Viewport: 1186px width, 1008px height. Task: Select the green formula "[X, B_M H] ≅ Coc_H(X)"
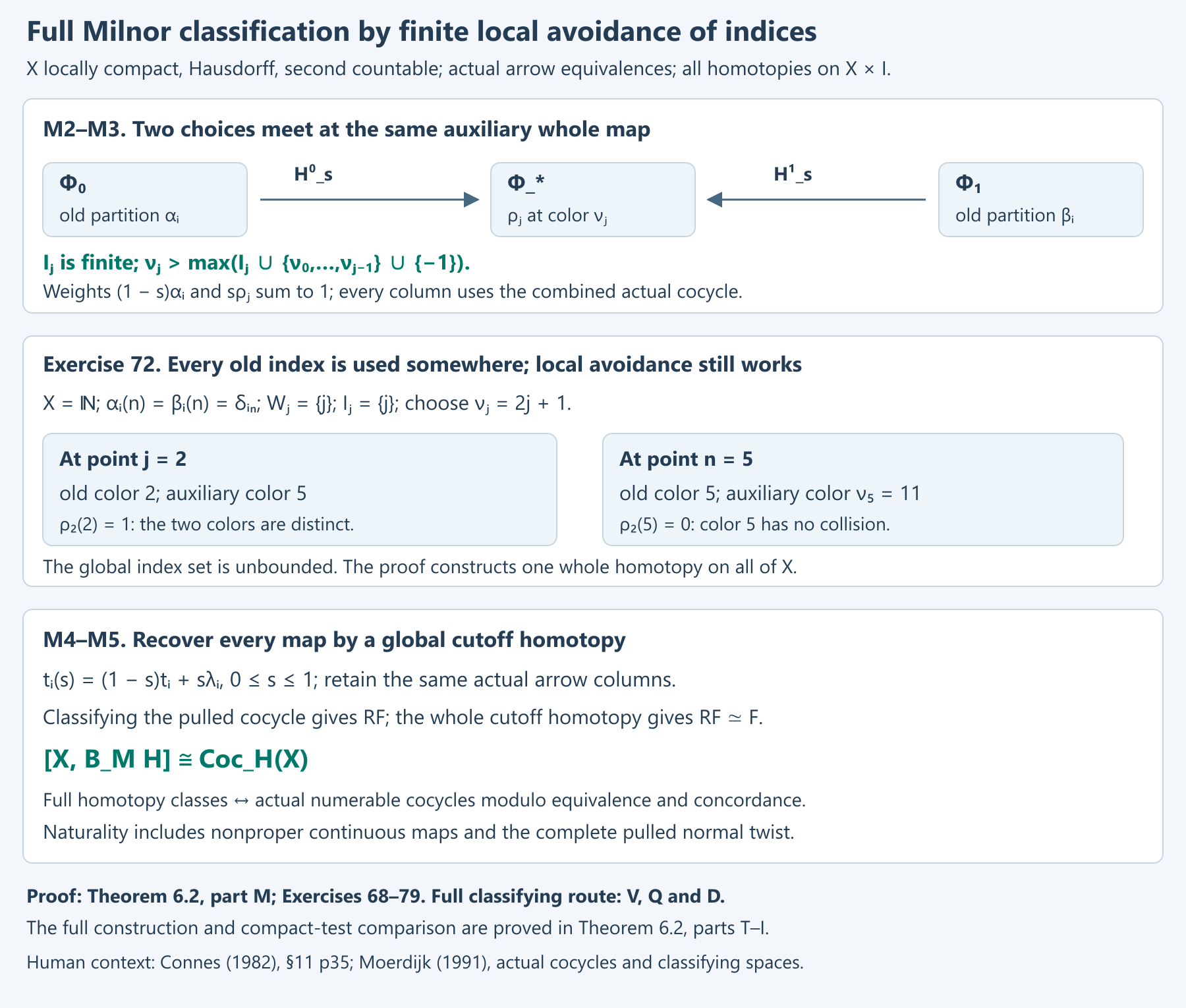click(176, 759)
